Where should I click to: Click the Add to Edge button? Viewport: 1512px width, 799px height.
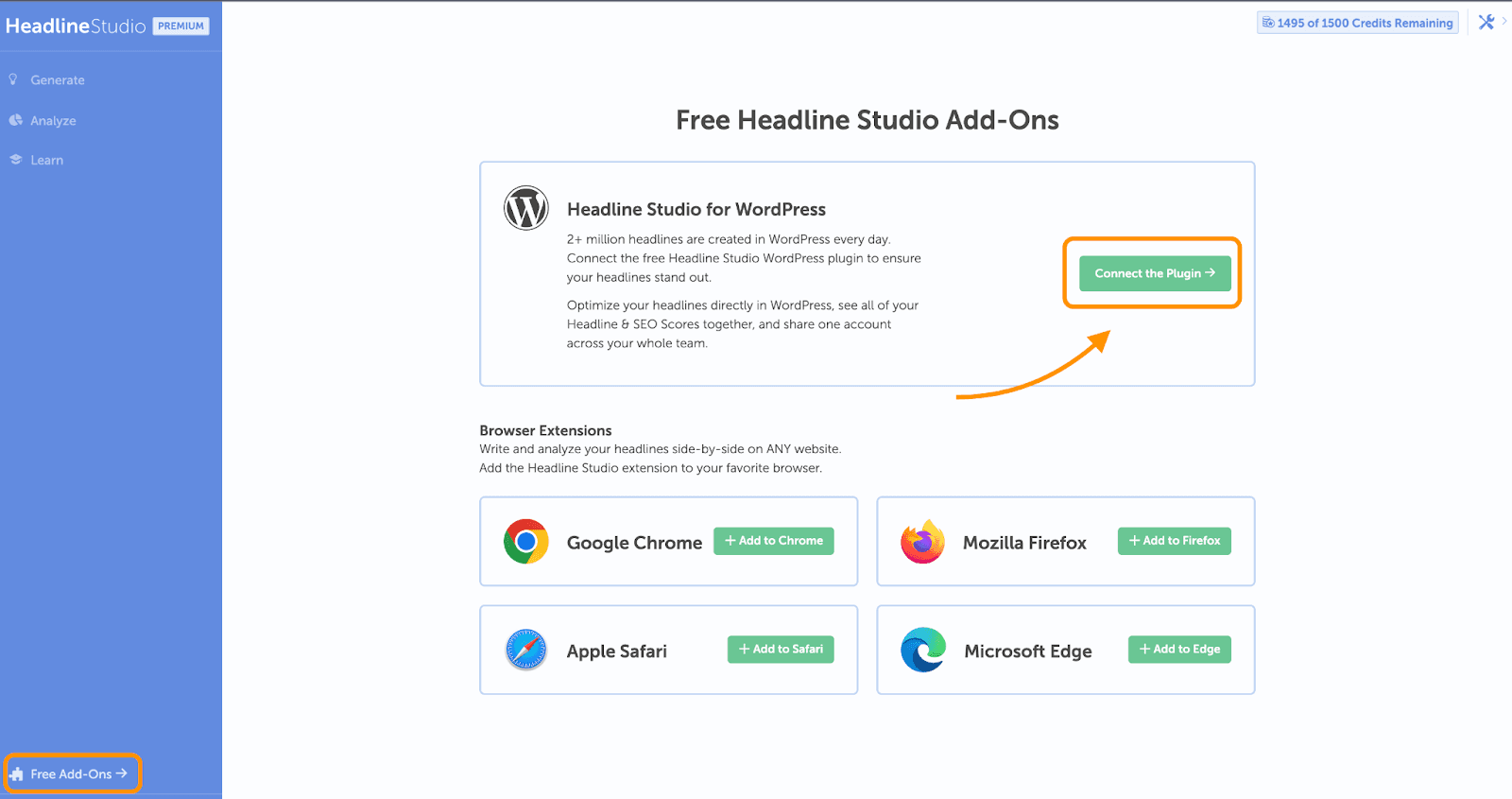pyautogui.click(x=1178, y=650)
